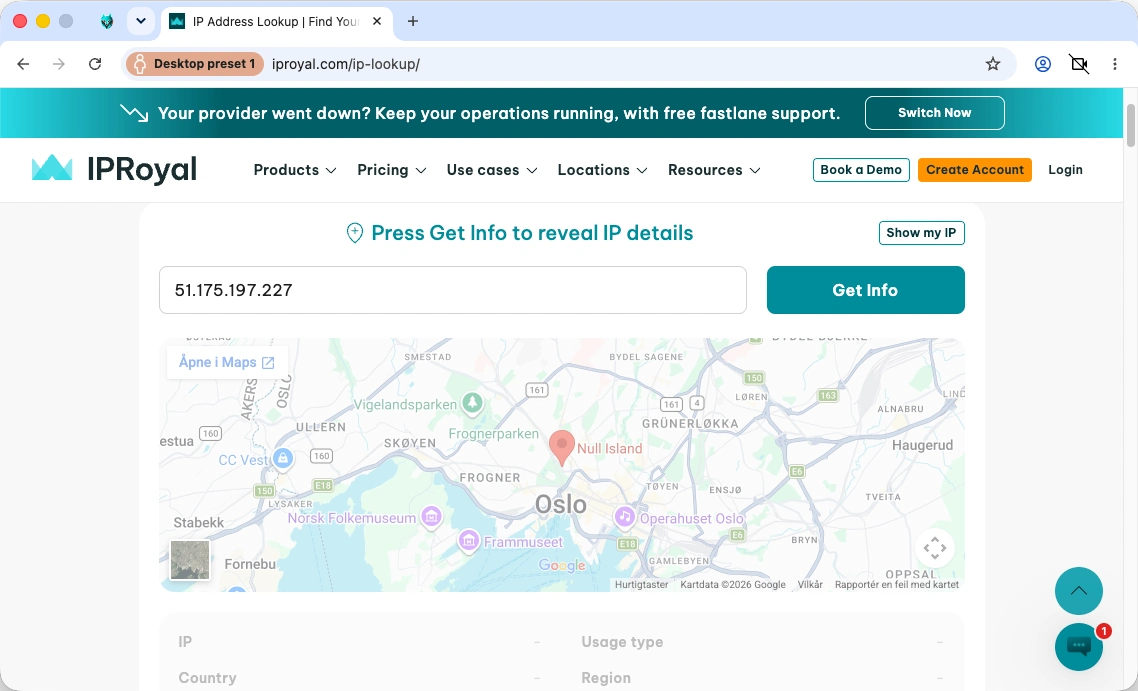Click the Switch Now banner button
Viewport: 1138px width, 691px height.
pos(934,113)
